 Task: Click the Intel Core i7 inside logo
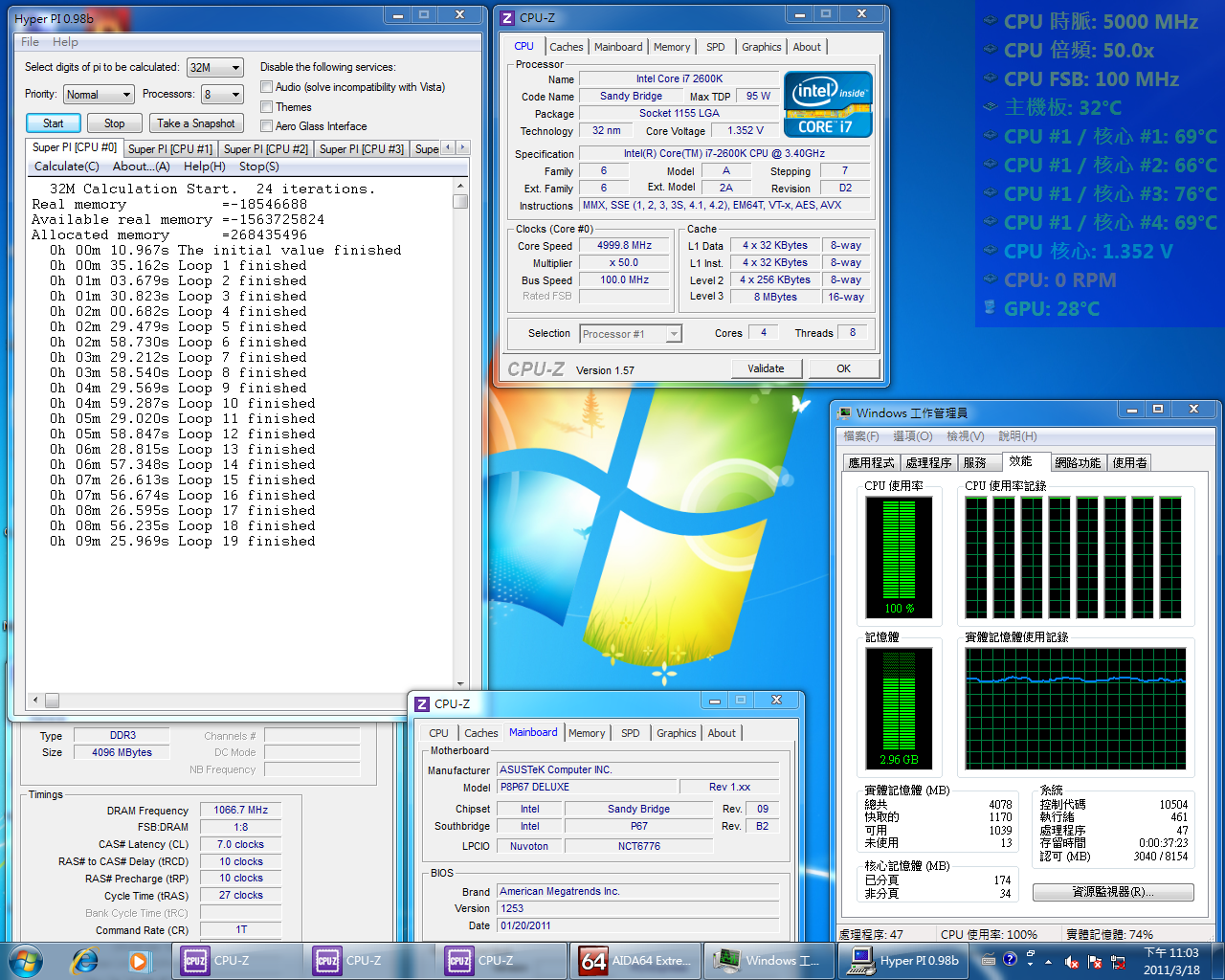tap(828, 104)
